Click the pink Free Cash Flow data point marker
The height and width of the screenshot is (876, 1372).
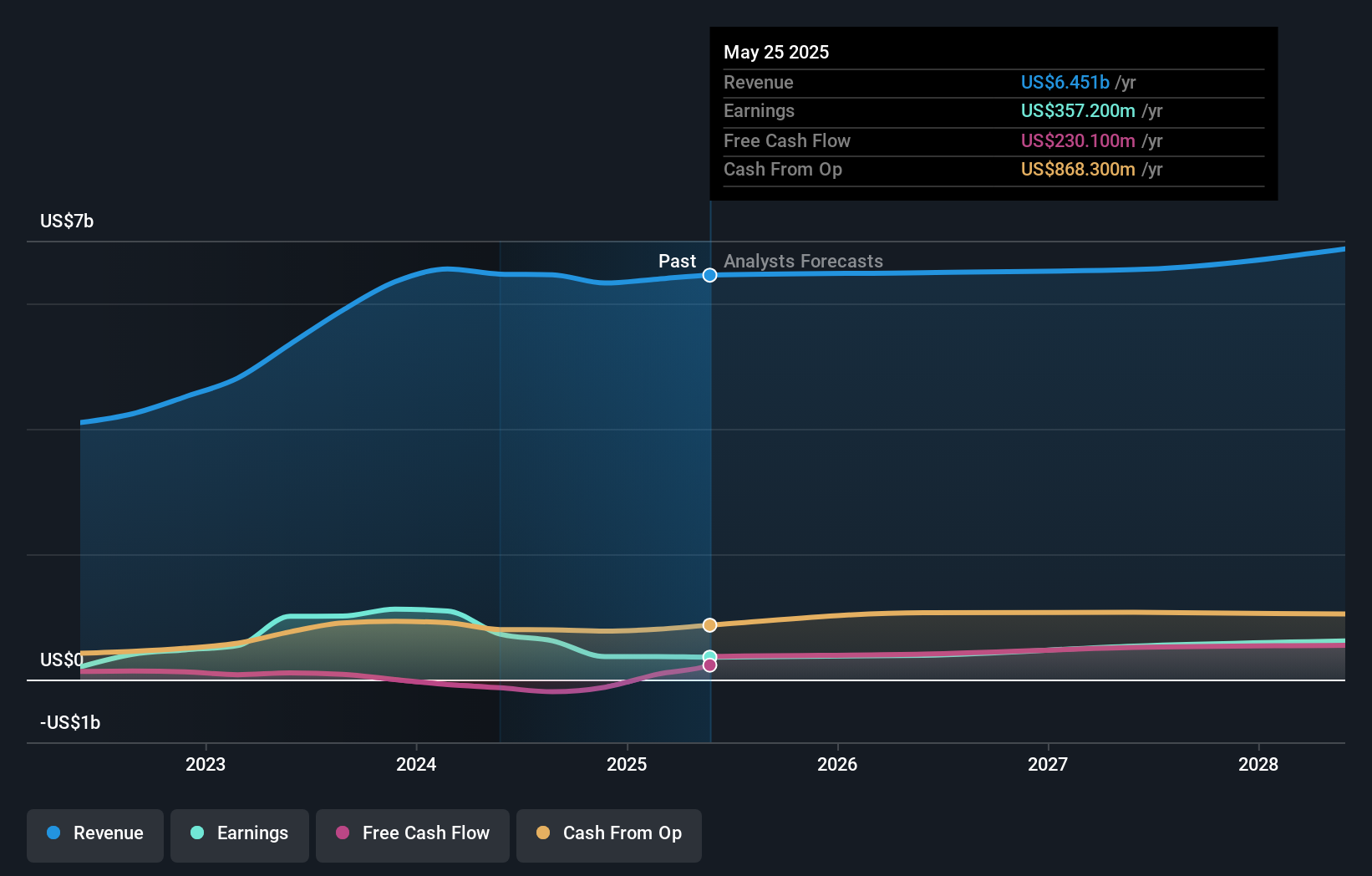pyautogui.click(x=709, y=665)
